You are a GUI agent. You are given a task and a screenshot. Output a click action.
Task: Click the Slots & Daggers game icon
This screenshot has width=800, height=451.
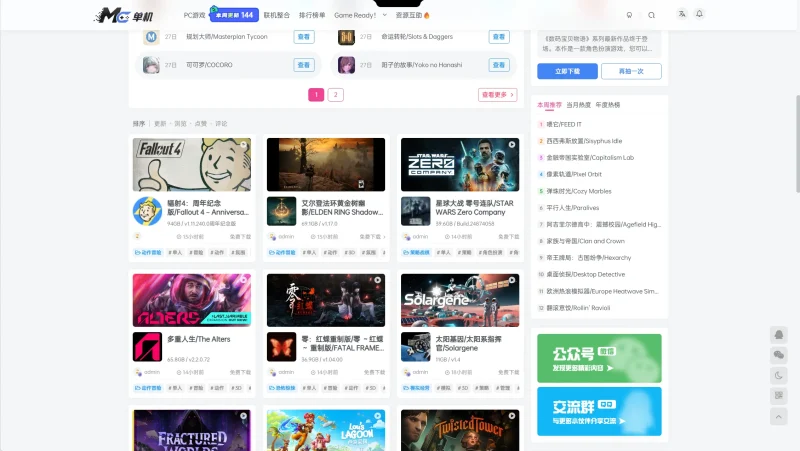pyautogui.click(x=346, y=37)
